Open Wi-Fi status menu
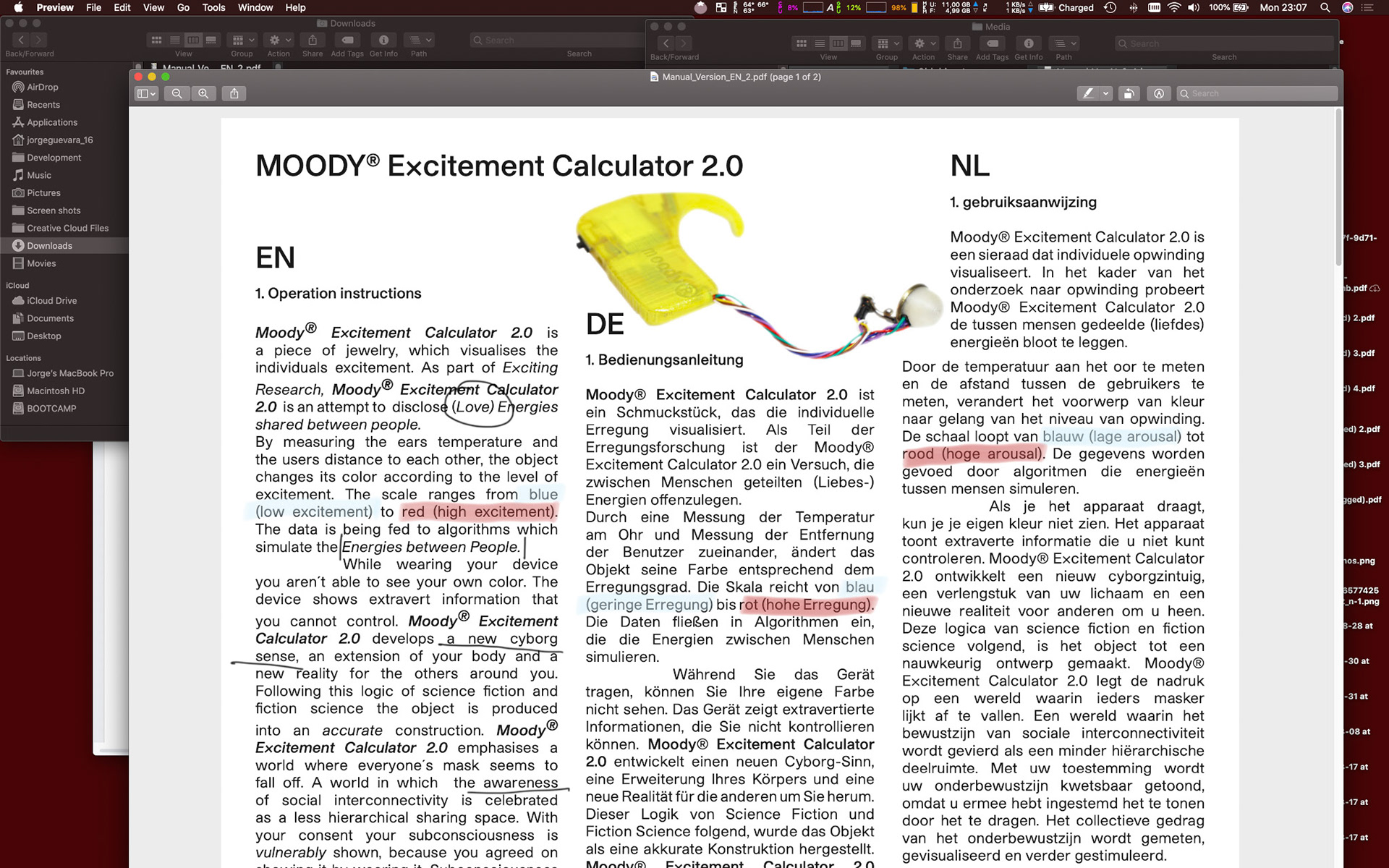This screenshot has width=1389, height=868. (1173, 7)
